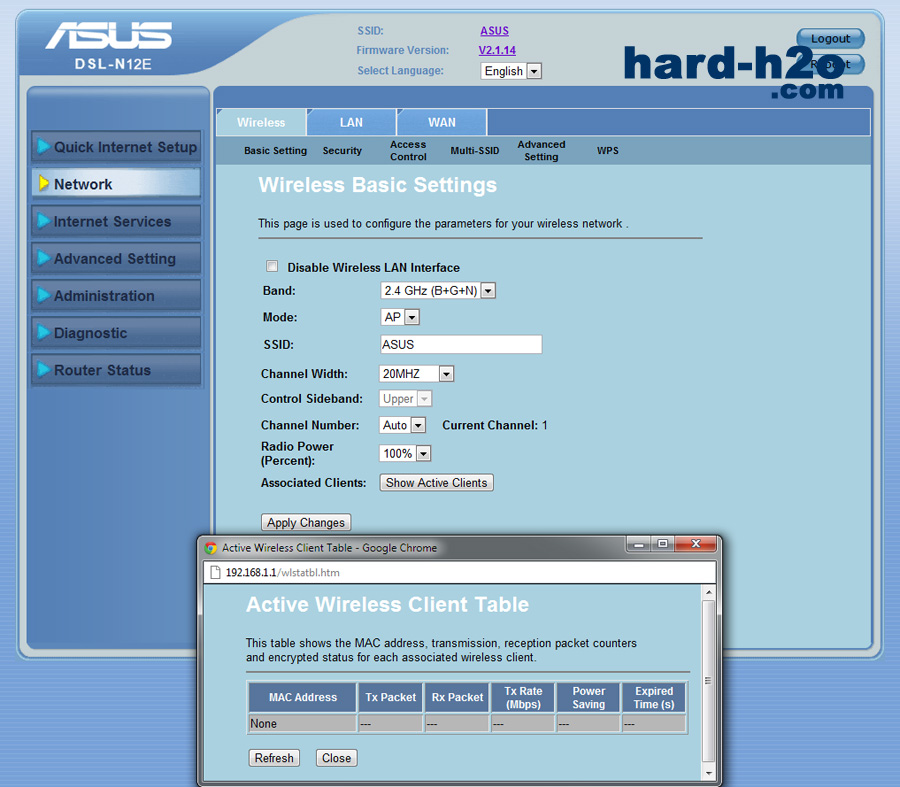Open Quick Internet Setup in the sidebar
Viewport: 900px width, 787px height.
point(117,147)
